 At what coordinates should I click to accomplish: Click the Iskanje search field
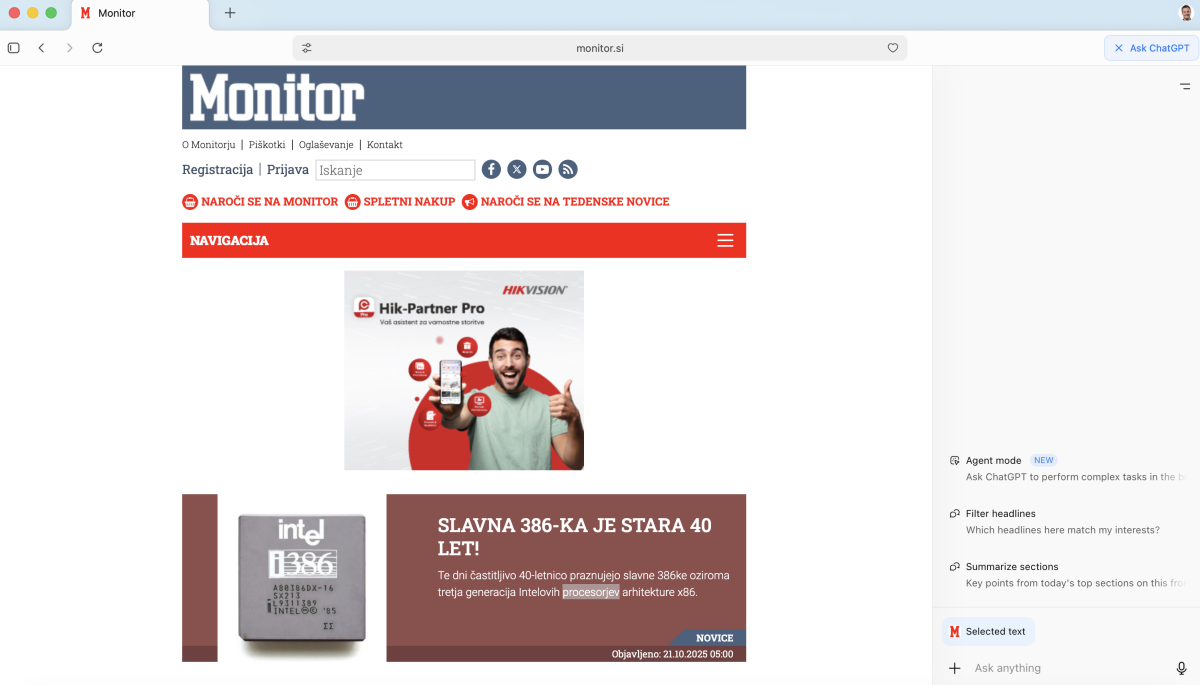[x=395, y=170]
